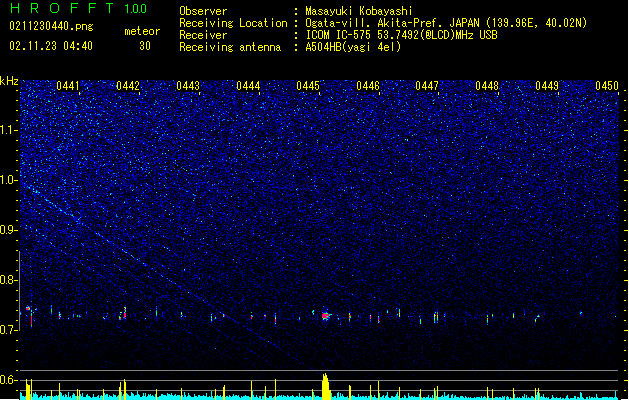This screenshot has width=629, height=400.
Task: Click the 0450 time axis label
Action: tap(607, 86)
